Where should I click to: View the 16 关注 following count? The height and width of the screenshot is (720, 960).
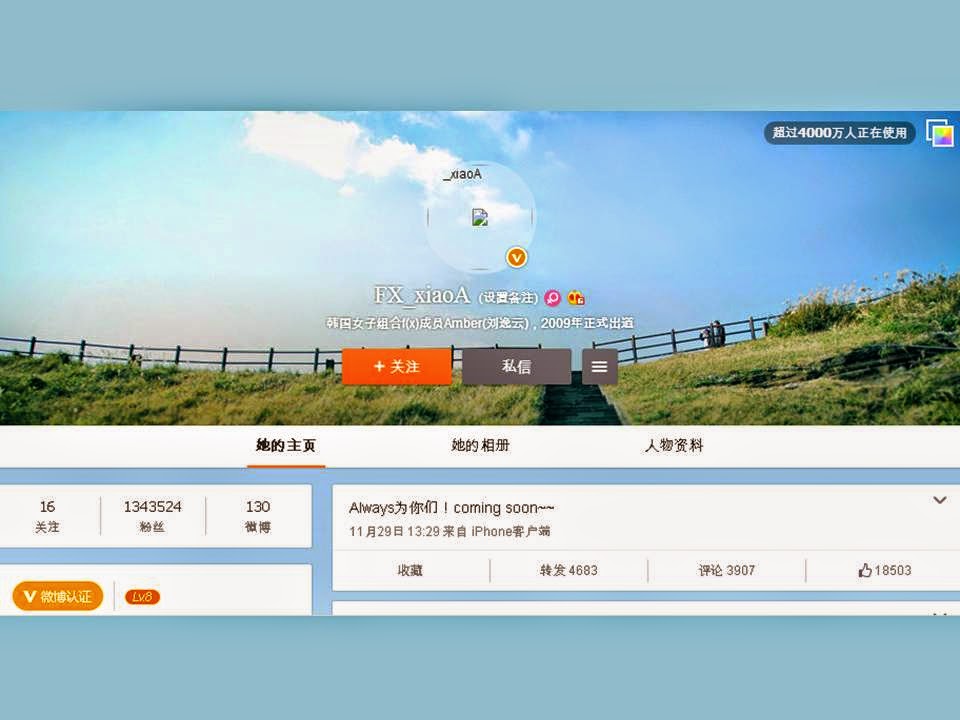(x=47, y=516)
